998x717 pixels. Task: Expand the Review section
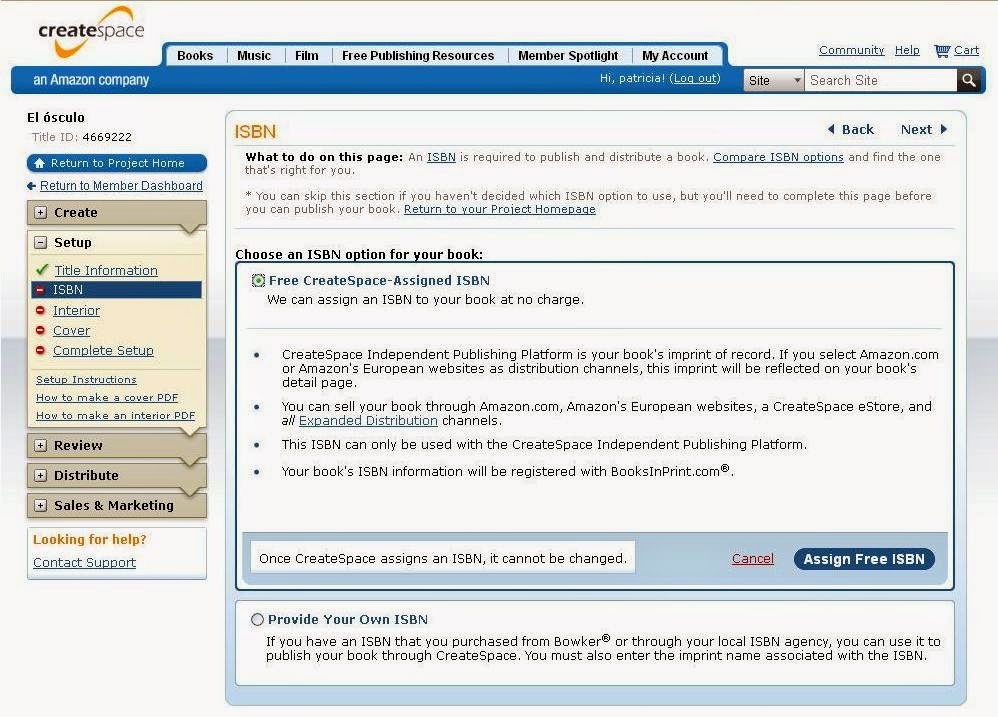(x=41, y=445)
